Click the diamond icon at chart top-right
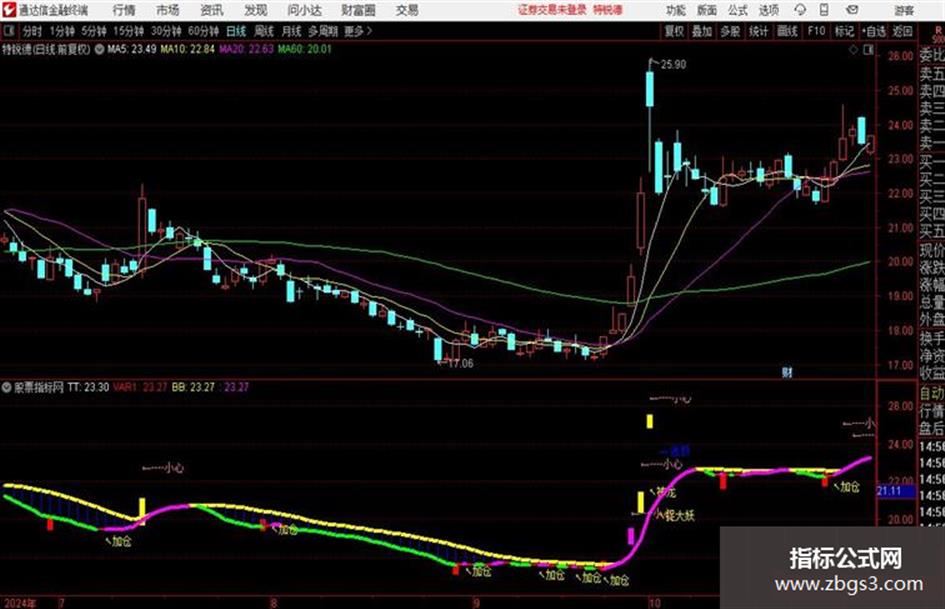The height and width of the screenshot is (609, 945). [x=853, y=50]
